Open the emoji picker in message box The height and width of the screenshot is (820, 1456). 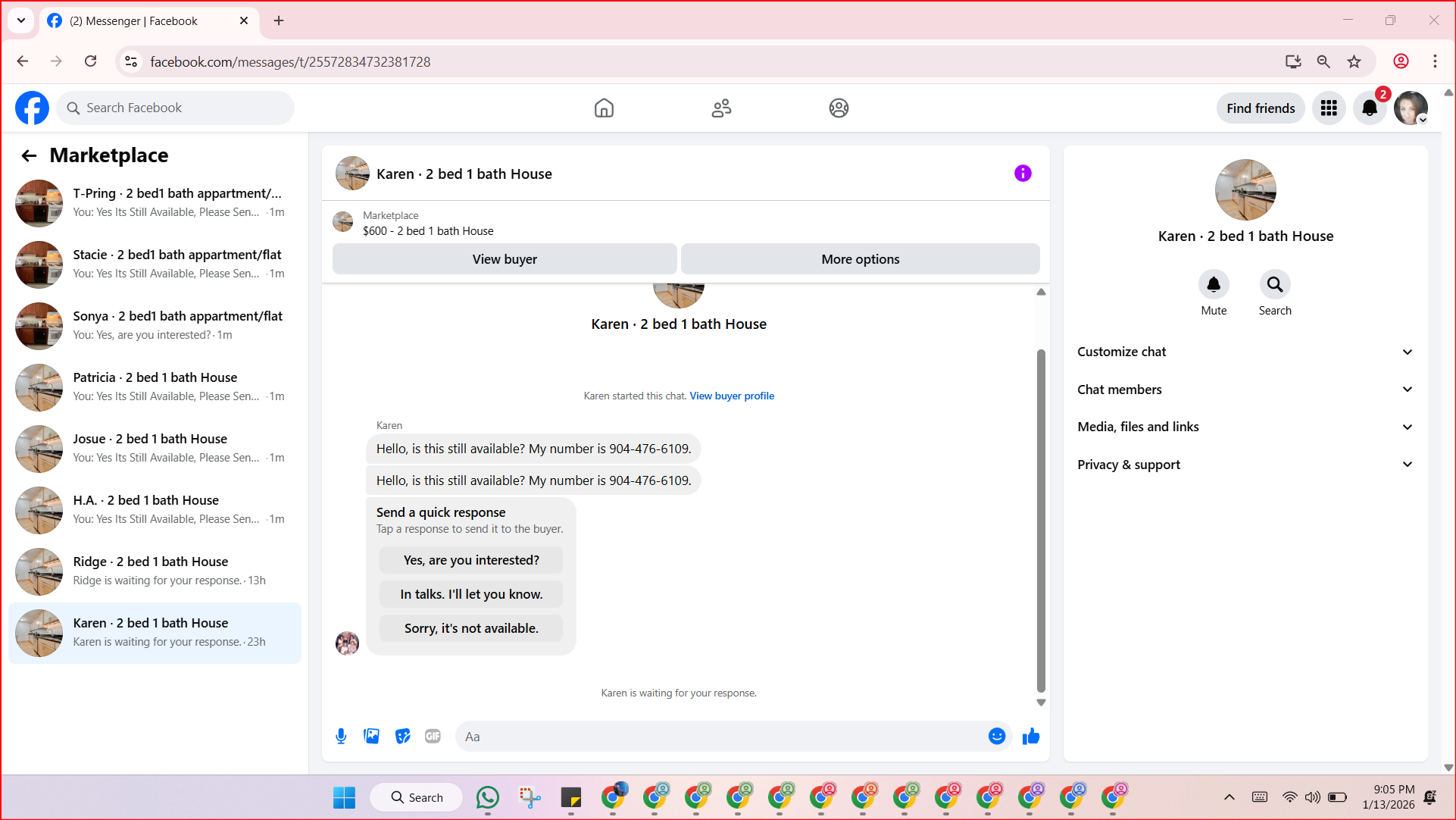(996, 736)
